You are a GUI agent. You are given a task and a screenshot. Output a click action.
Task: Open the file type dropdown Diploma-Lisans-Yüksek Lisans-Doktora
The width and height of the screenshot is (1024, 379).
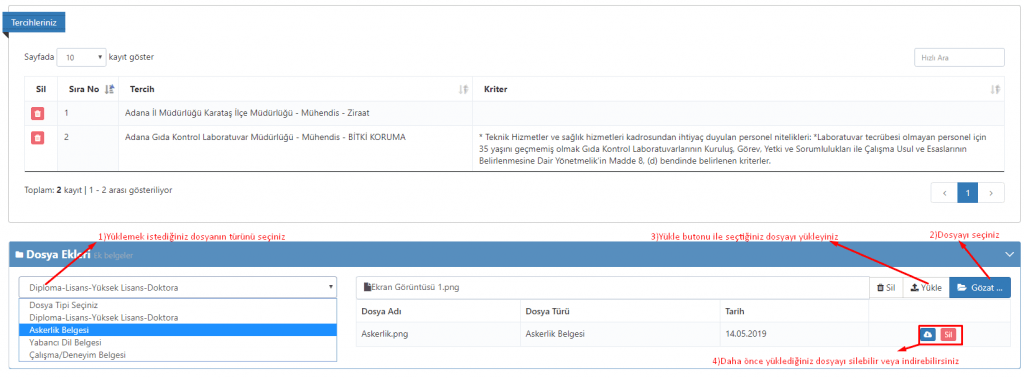coord(178,287)
